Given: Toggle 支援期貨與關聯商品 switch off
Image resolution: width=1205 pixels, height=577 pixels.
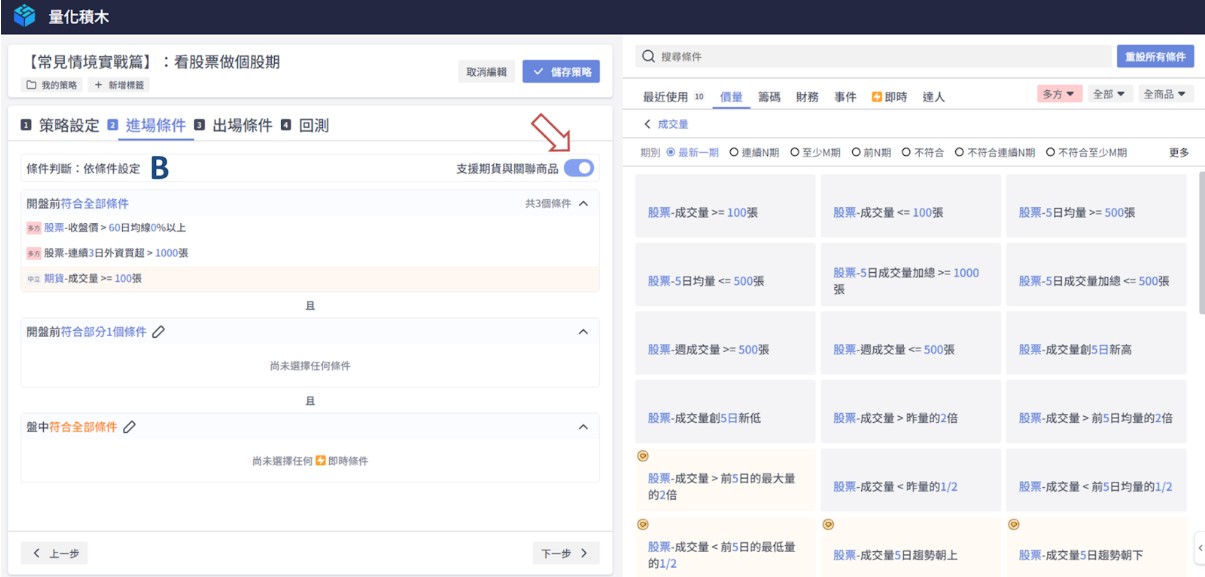Looking at the screenshot, I should (x=578, y=168).
